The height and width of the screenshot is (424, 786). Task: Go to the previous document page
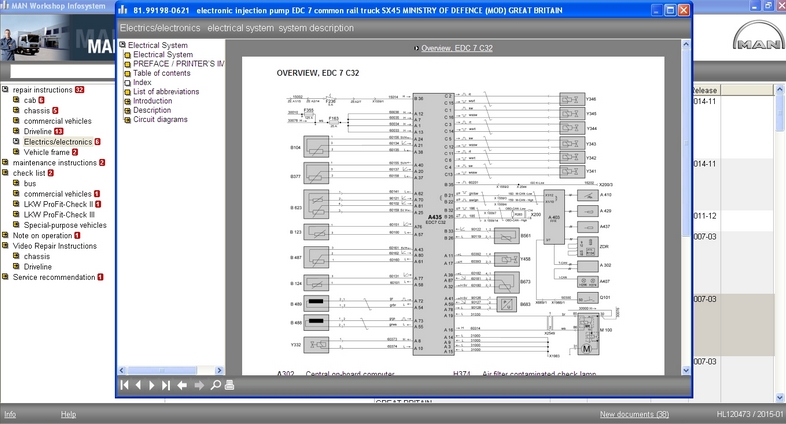138,385
